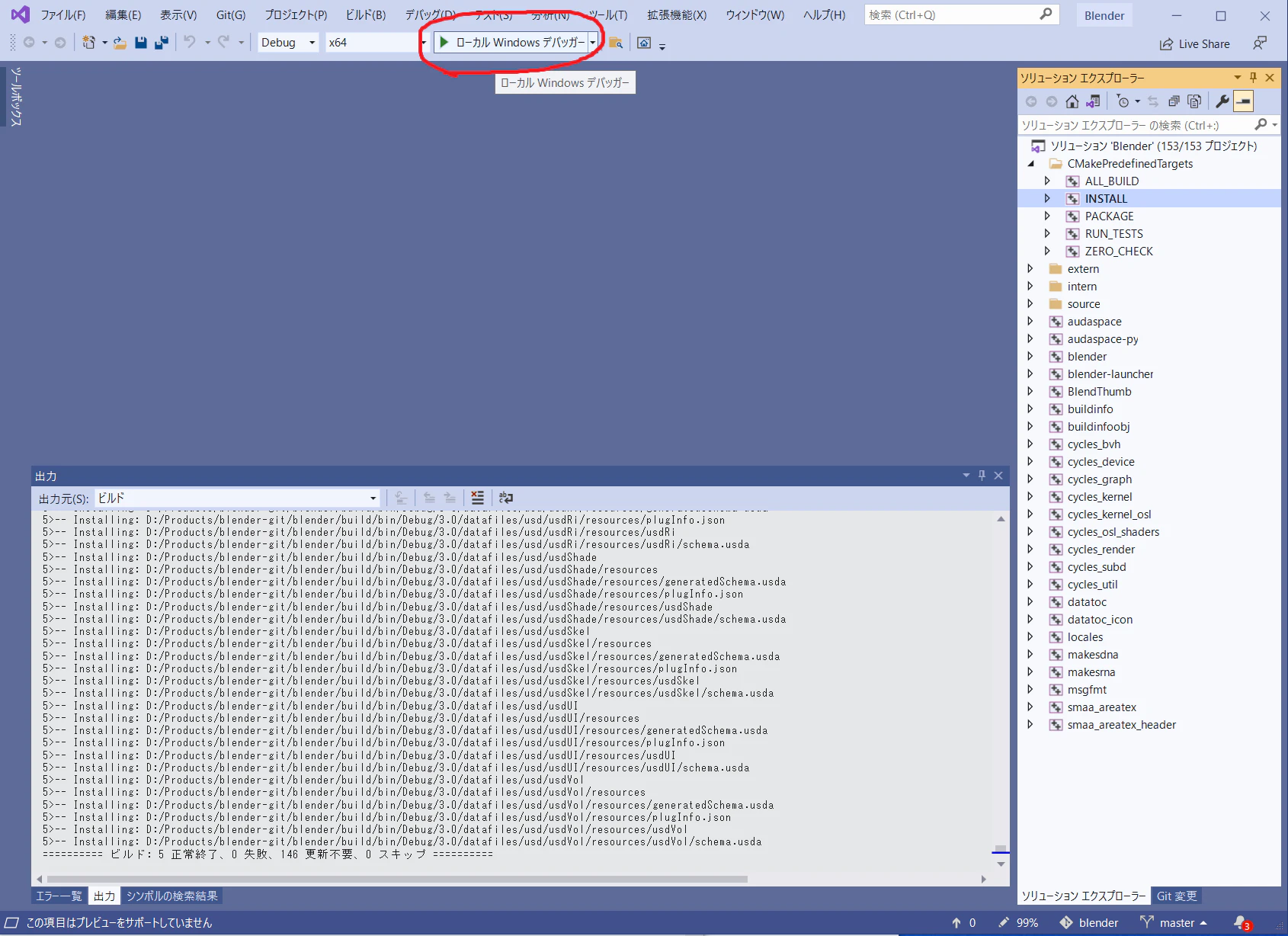
Task: Click the blender repository in status bar
Action: click(x=1089, y=923)
